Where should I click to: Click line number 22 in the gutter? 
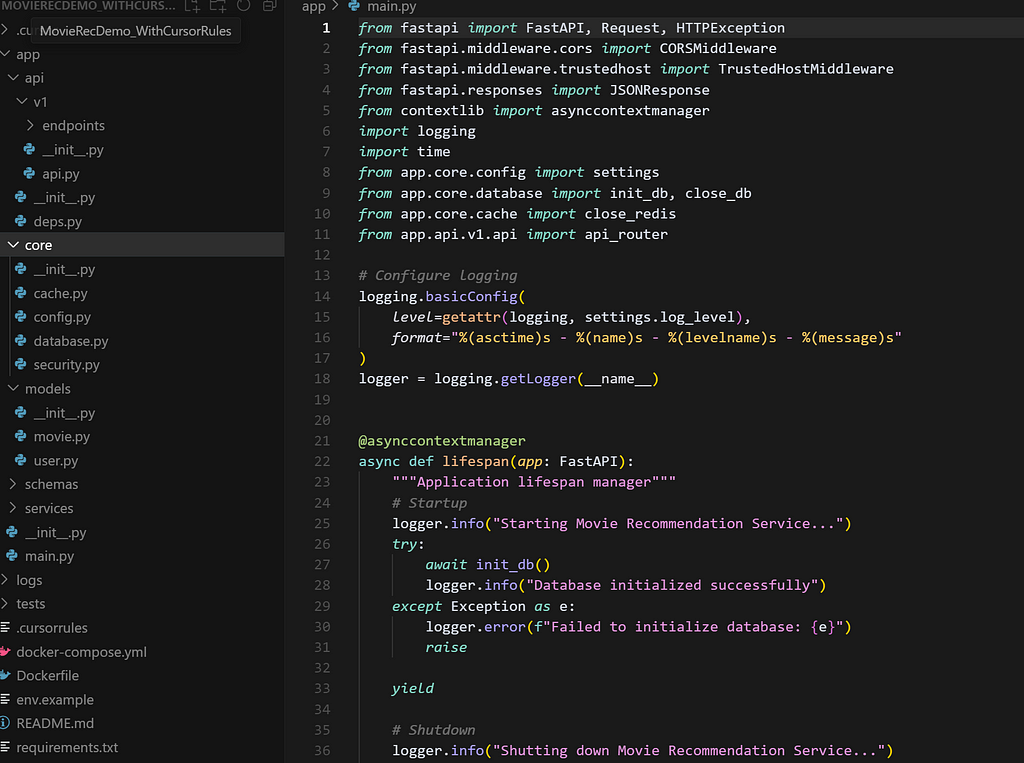tap(322, 461)
